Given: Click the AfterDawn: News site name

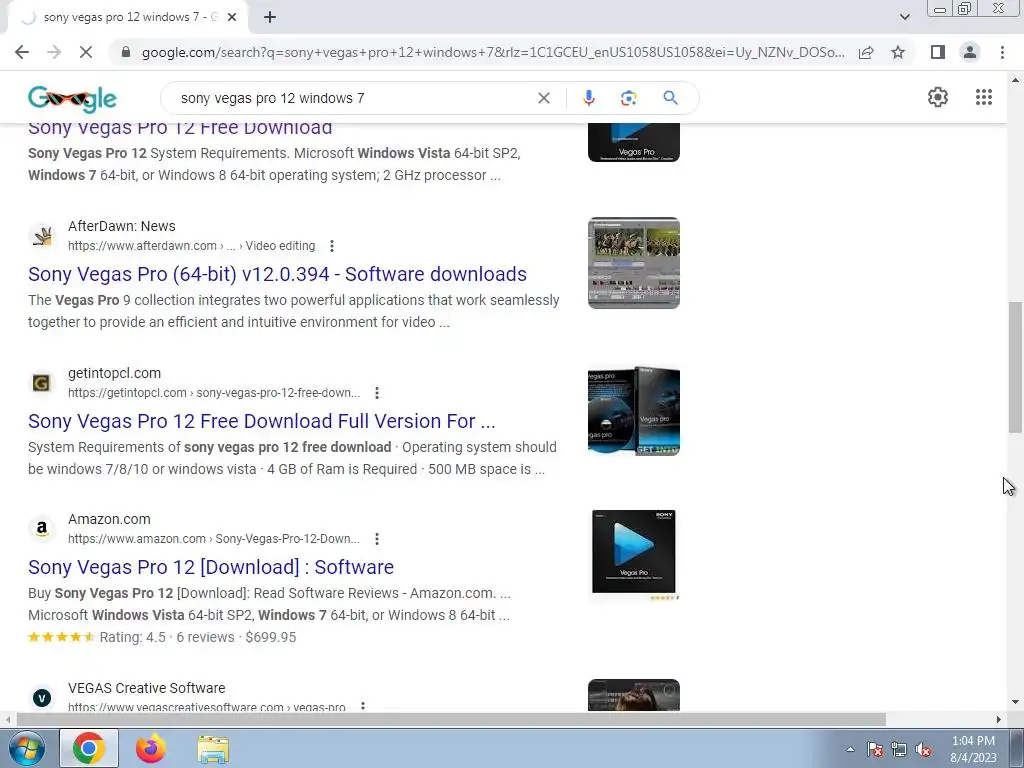Looking at the screenshot, I should point(121,226).
